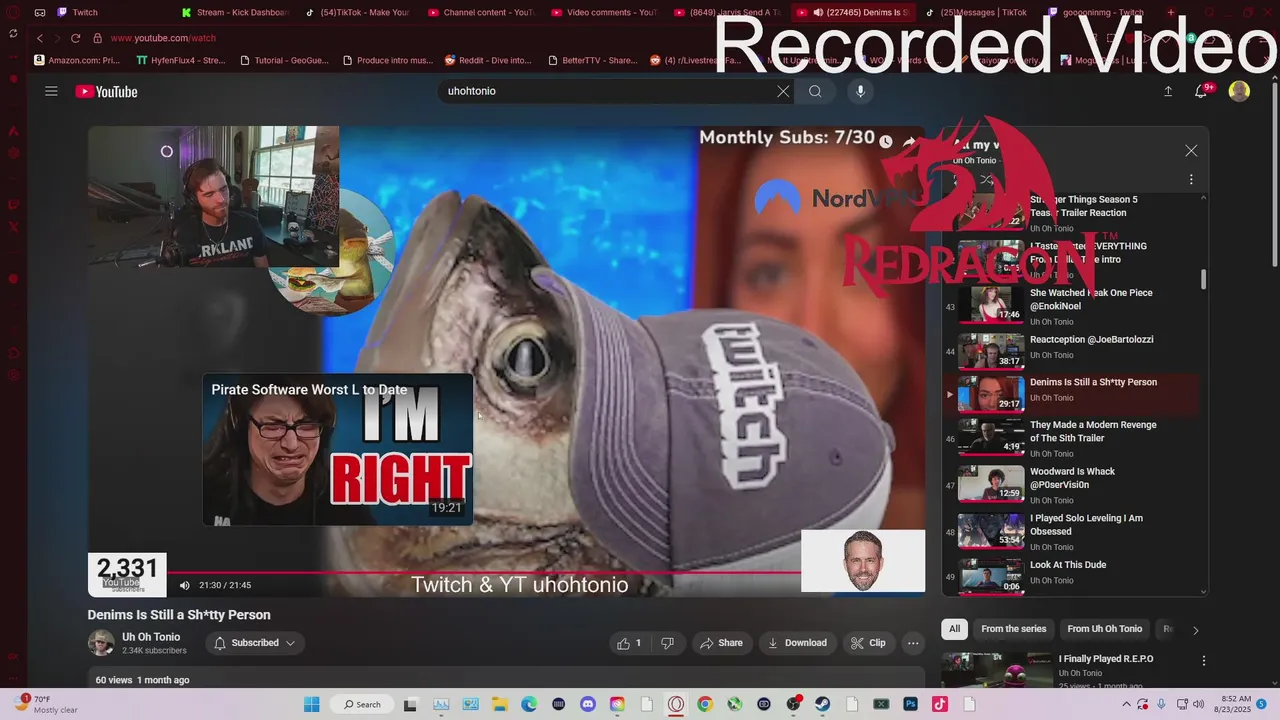Close the playlist panel
This screenshot has height=720, width=1280.
[x=1191, y=151]
